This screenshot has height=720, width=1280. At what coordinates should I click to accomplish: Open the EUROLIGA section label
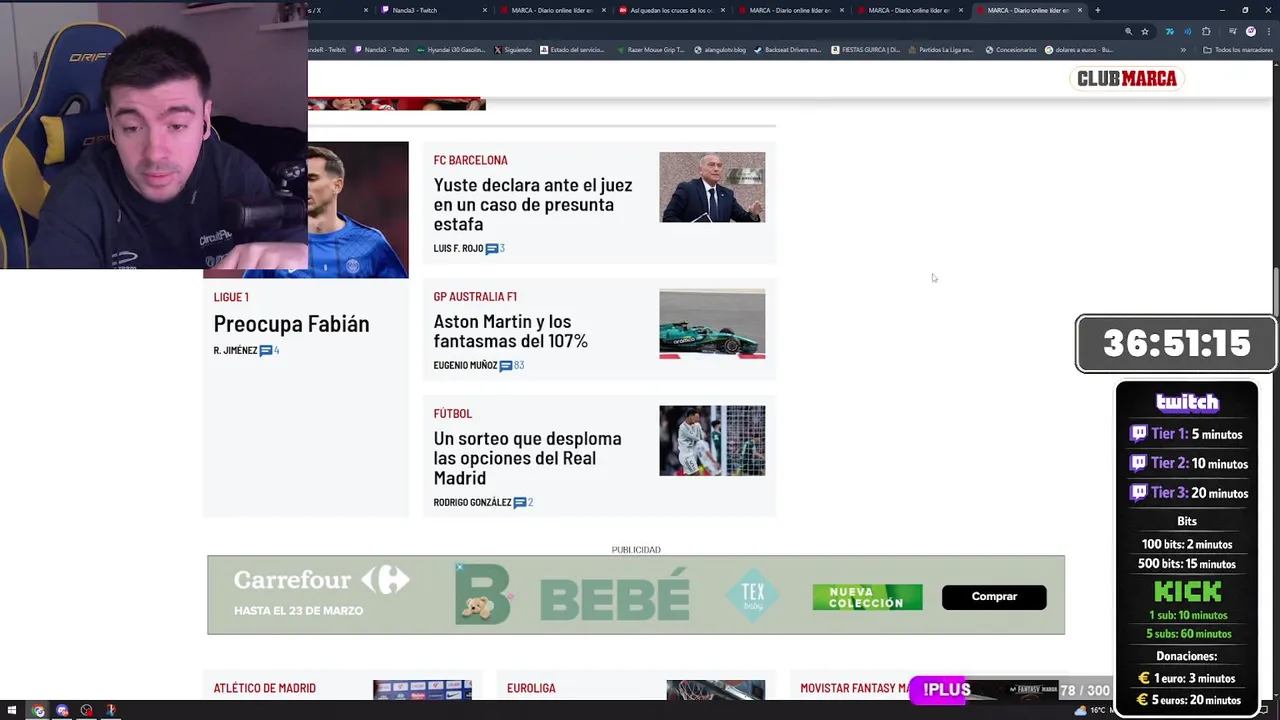point(531,688)
